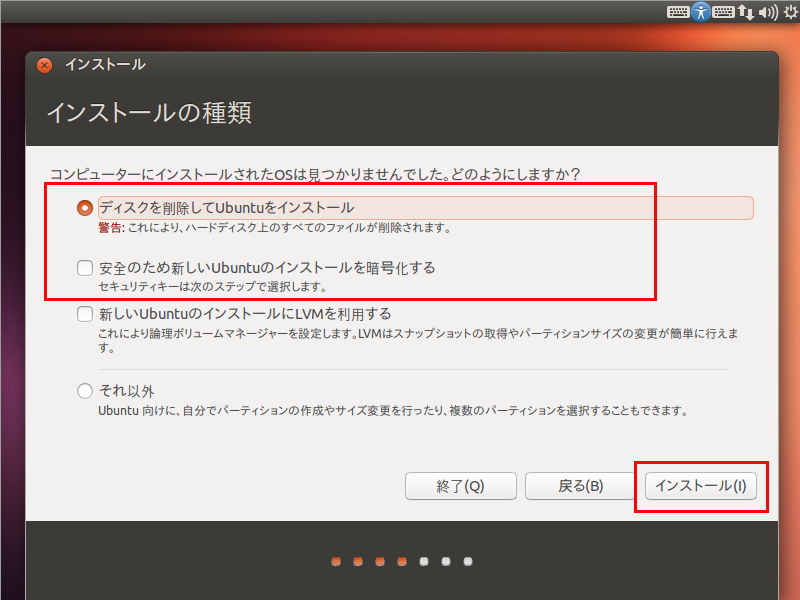
Task: Click the first orange progress dot
Action: (x=336, y=561)
